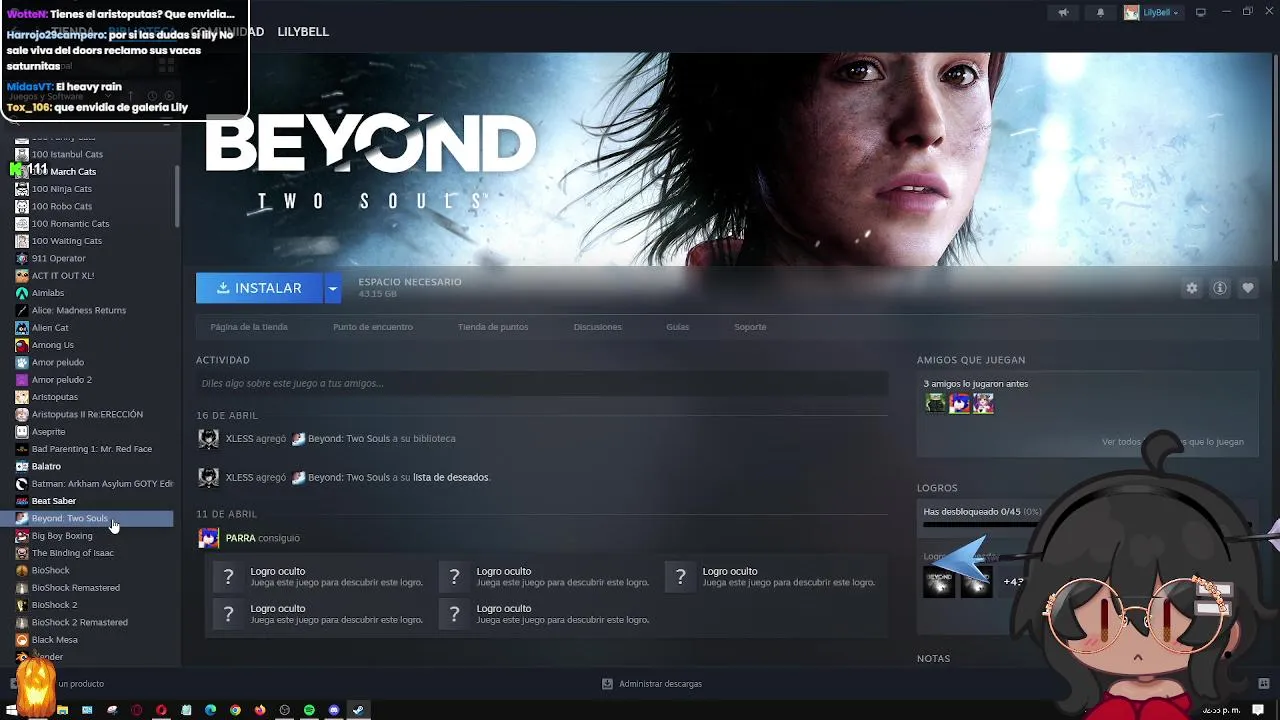Click BioShock Remastered game icon
Viewport: 1280px width, 720px height.
point(22,588)
